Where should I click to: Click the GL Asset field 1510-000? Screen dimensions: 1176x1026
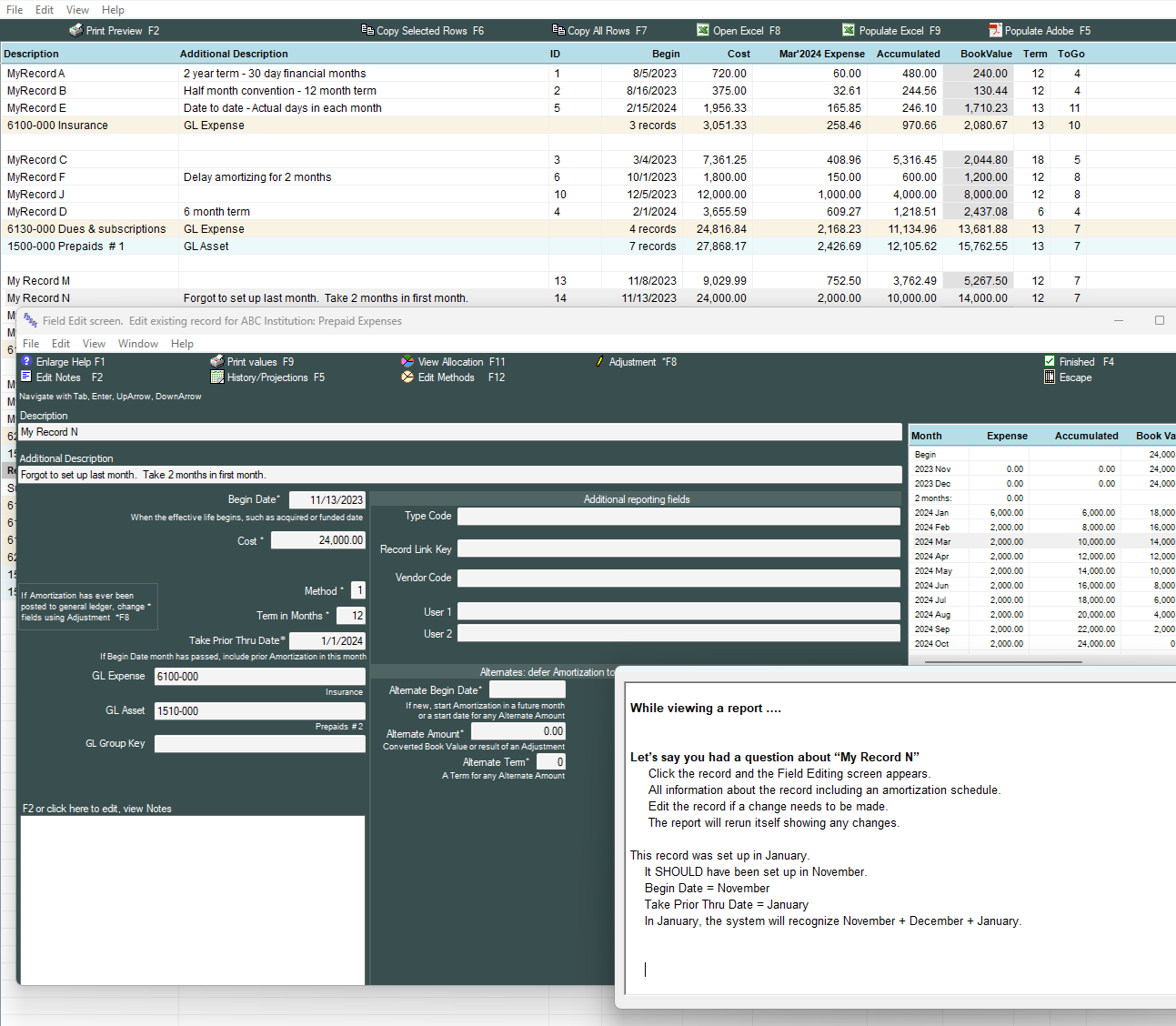click(260, 711)
